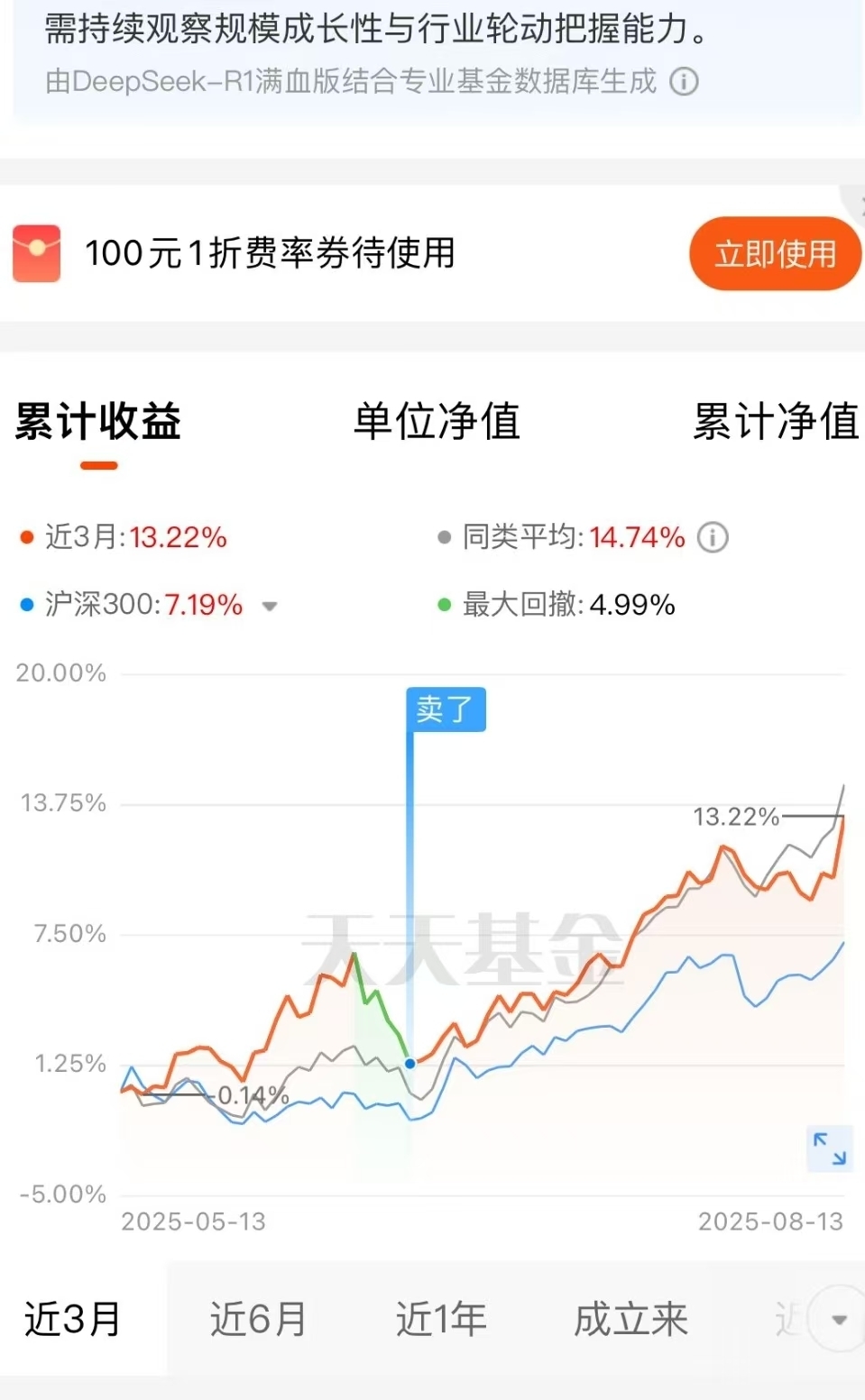Tap the orange dot before 近3月
This screenshot has width=865, height=1400.
[x=27, y=538]
